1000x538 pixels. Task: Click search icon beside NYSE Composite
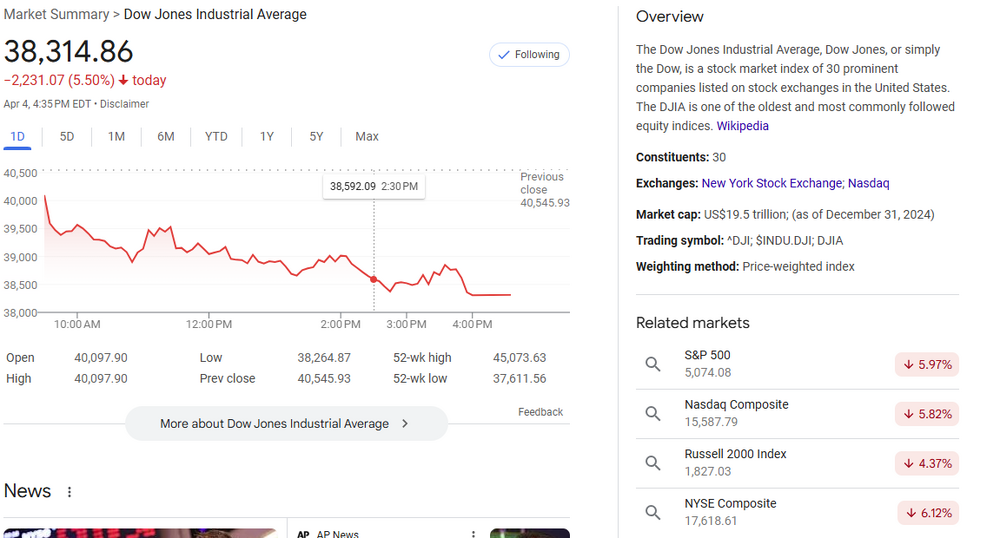point(653,512)
